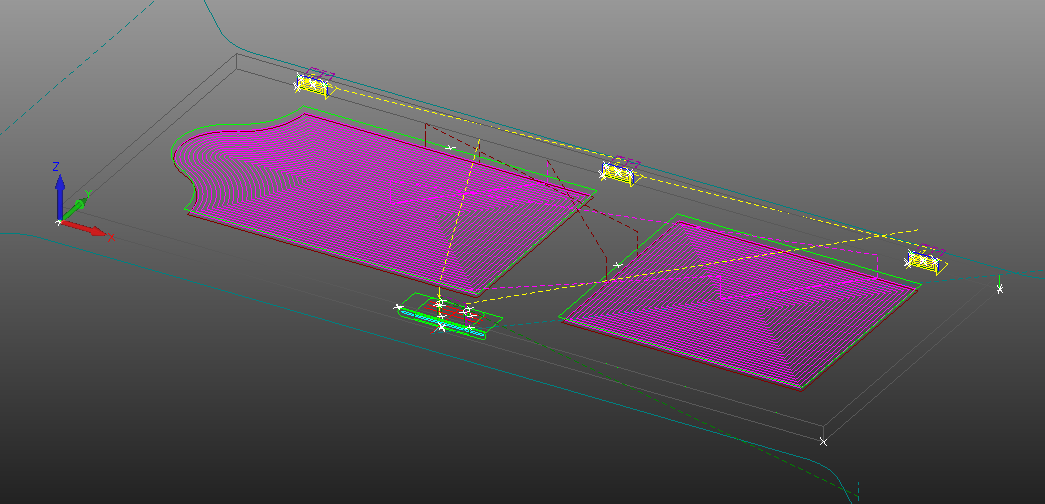This screenshot has height=504, width=1045.
Task: Click the white point marker above the left pocket
Action: tap(451, 147)
